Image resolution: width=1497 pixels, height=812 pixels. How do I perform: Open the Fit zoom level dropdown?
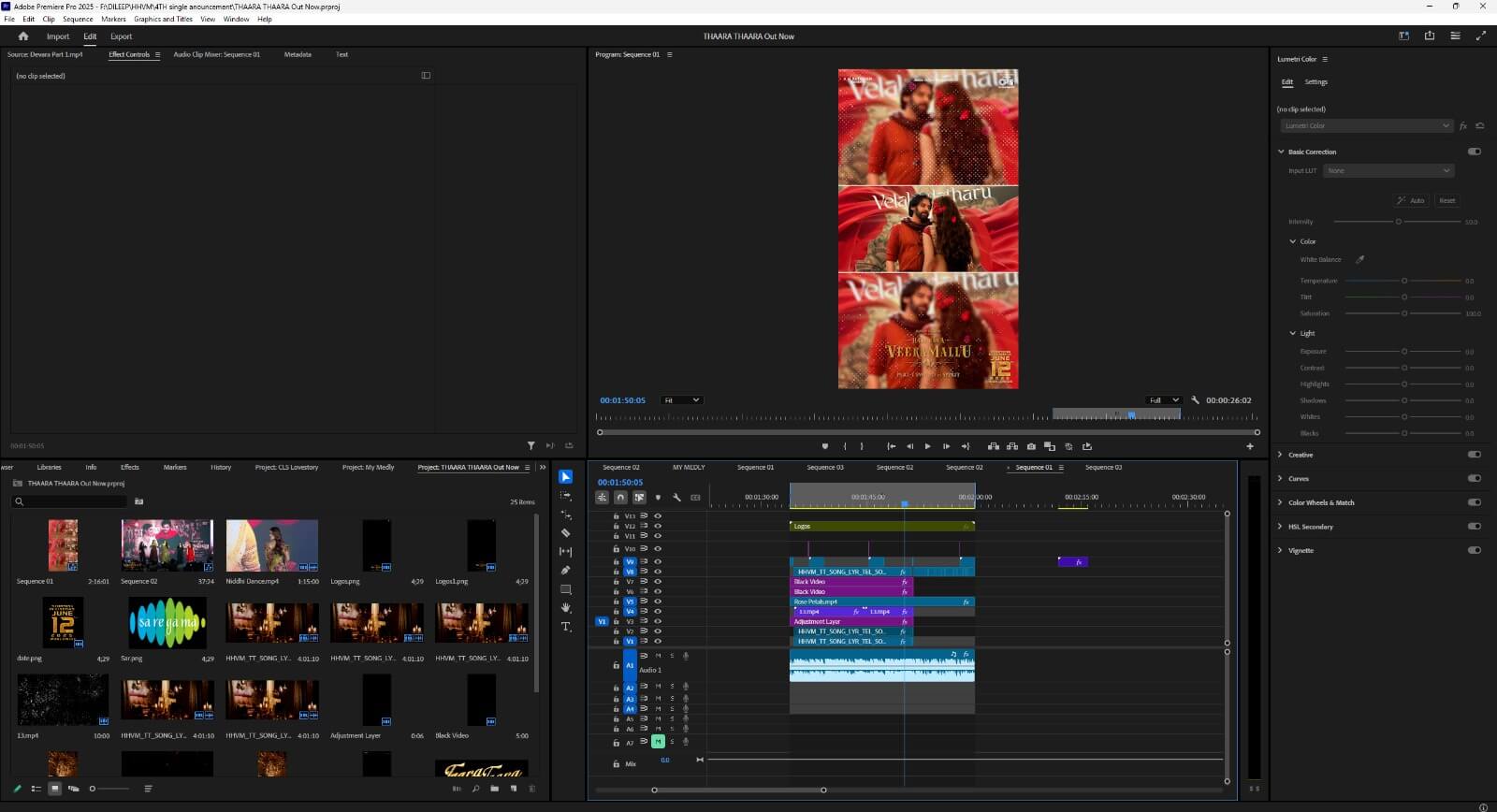point(681,400)
